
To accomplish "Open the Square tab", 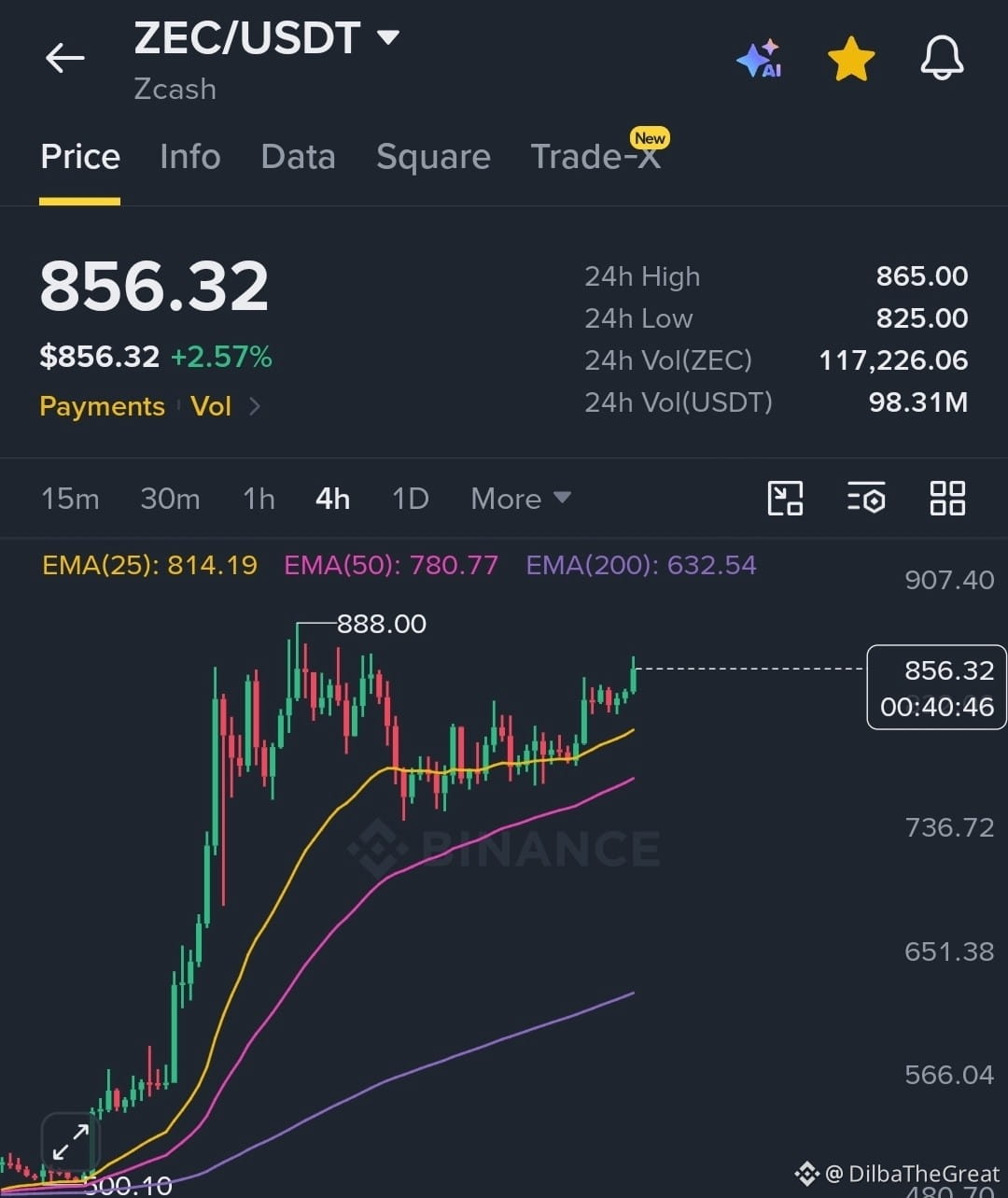I will tap(433, 157).
